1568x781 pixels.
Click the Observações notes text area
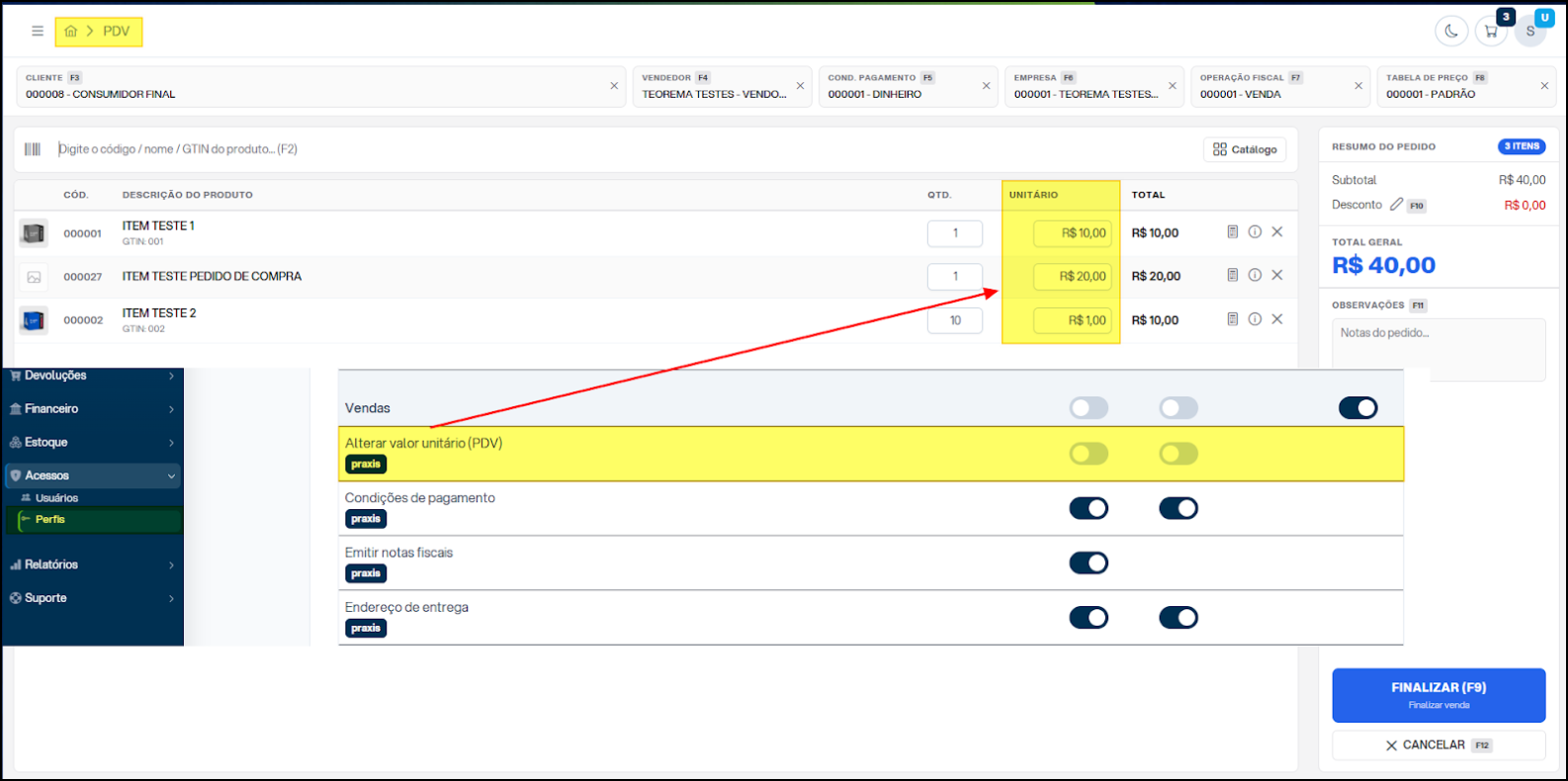click(1438, 349)
